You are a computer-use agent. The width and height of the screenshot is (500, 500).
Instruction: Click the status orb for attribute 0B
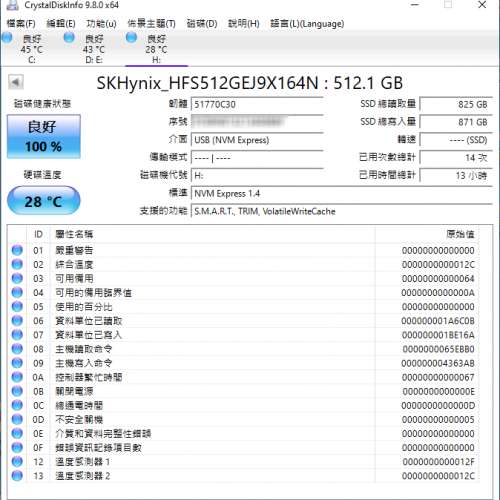[x=17, y=391]
